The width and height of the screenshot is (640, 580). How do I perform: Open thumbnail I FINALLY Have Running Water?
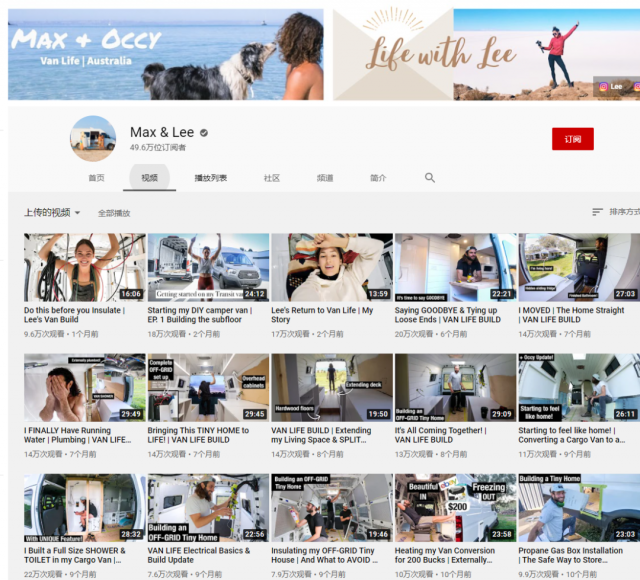coord(84,388)
